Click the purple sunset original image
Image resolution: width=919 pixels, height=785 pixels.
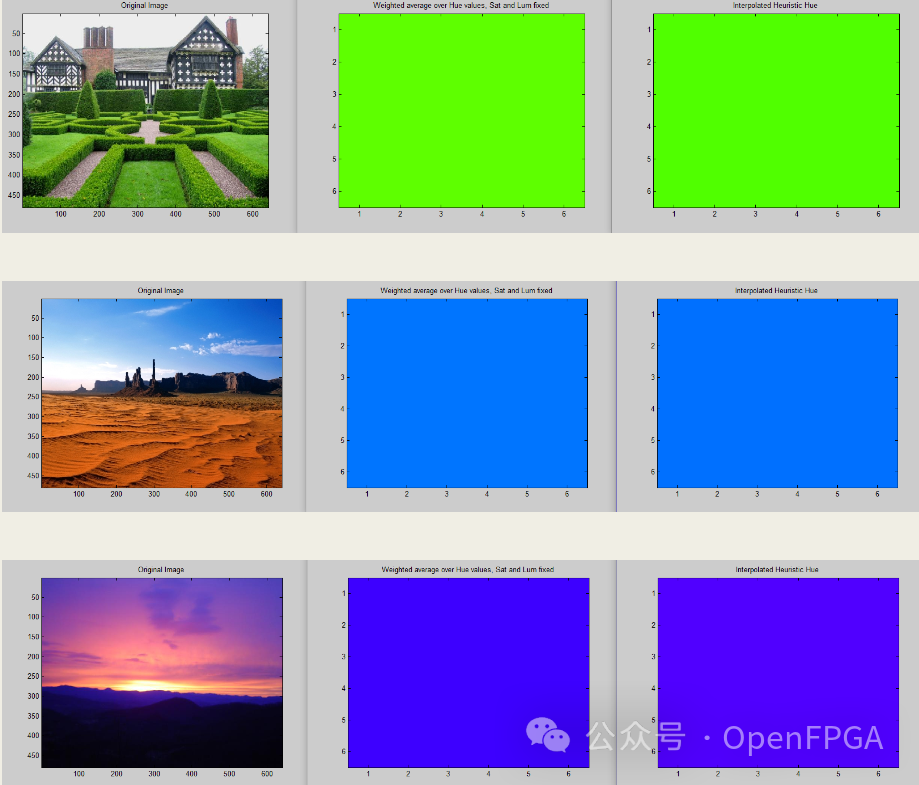pyautogui.click(x=162, y=673)
